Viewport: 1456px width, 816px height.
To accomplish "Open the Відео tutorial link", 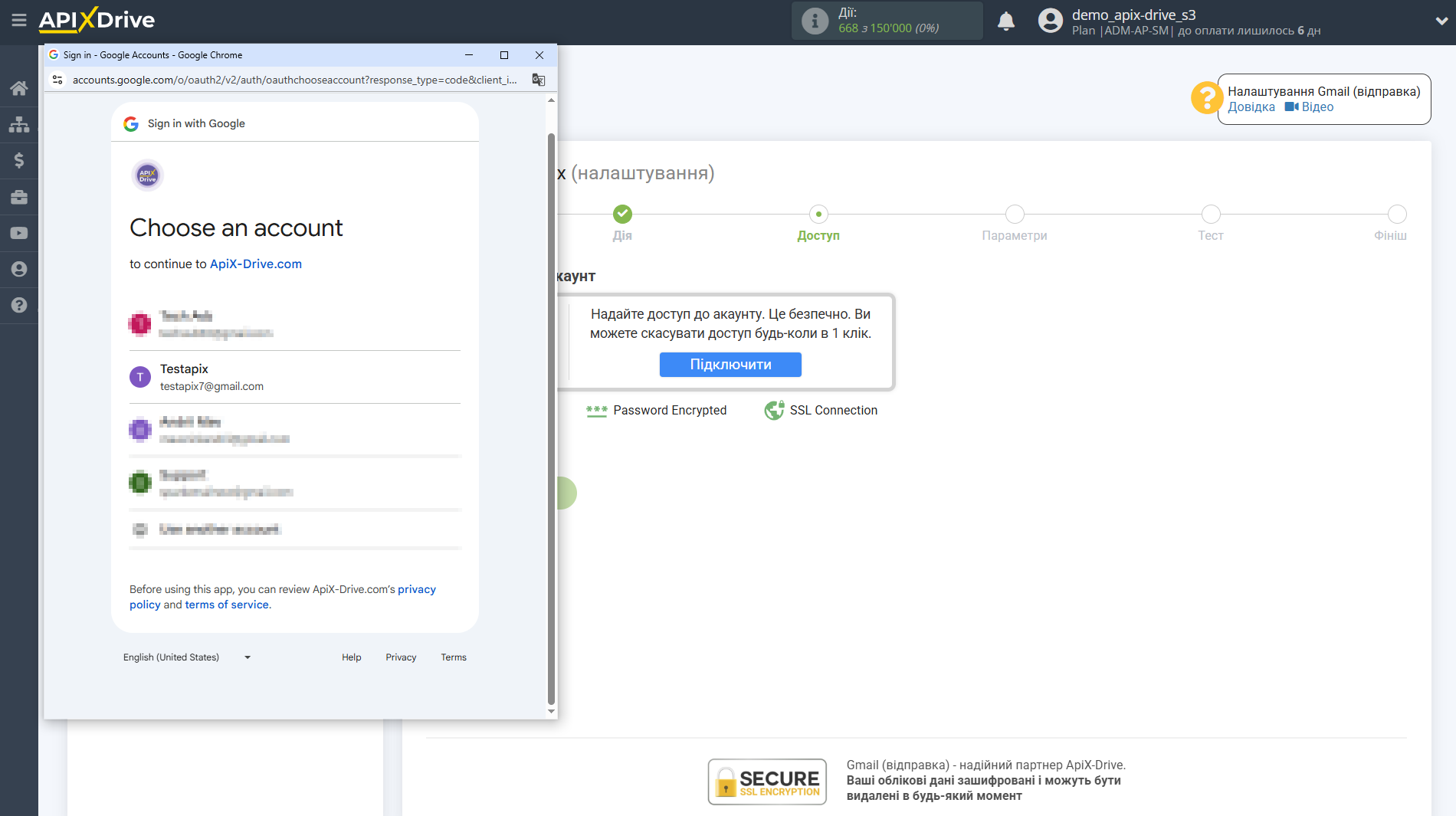I will tap(1310, 107).
